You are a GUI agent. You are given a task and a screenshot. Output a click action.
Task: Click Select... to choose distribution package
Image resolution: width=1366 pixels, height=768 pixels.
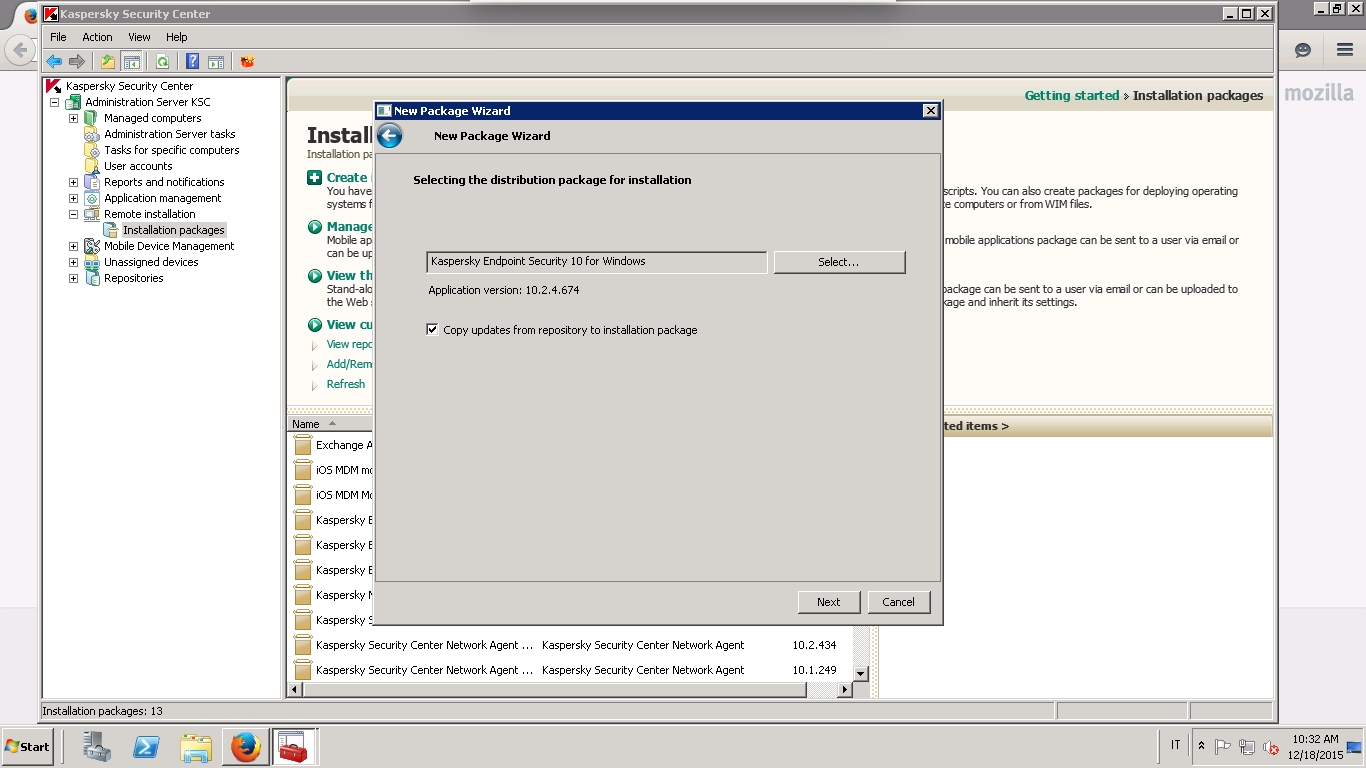click(839, 262)
